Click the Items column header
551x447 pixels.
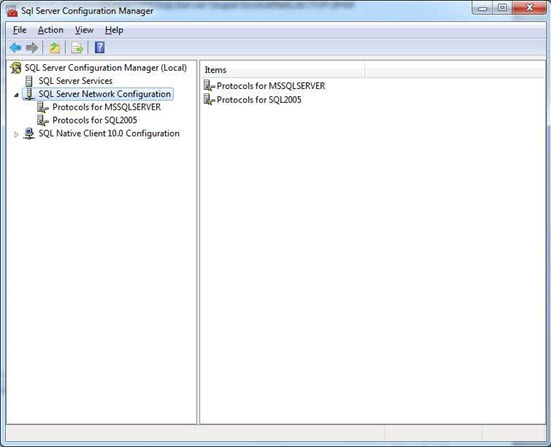coord(284,70)
